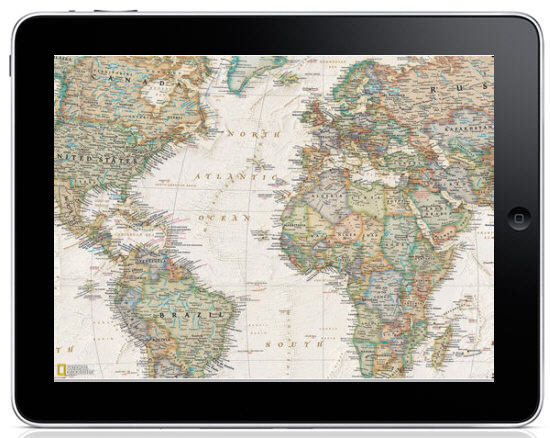Click the UNITED STATES label on the map
Image resolution: width=550 pixels, height=438 pixels.
pyautogui.click(x=96, y=158)
